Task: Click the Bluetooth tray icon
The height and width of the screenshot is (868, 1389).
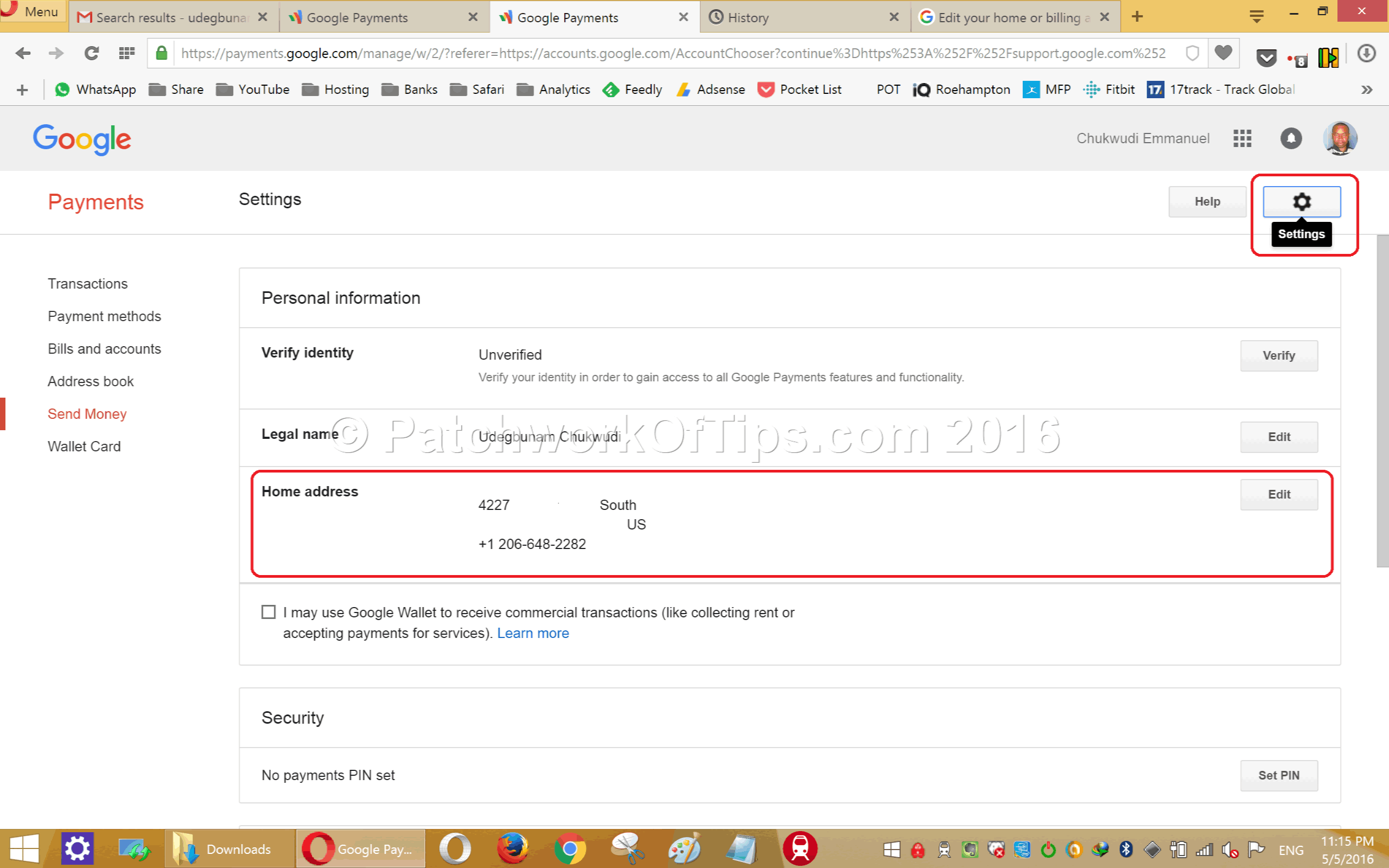Action: (x=1125, y=850)
